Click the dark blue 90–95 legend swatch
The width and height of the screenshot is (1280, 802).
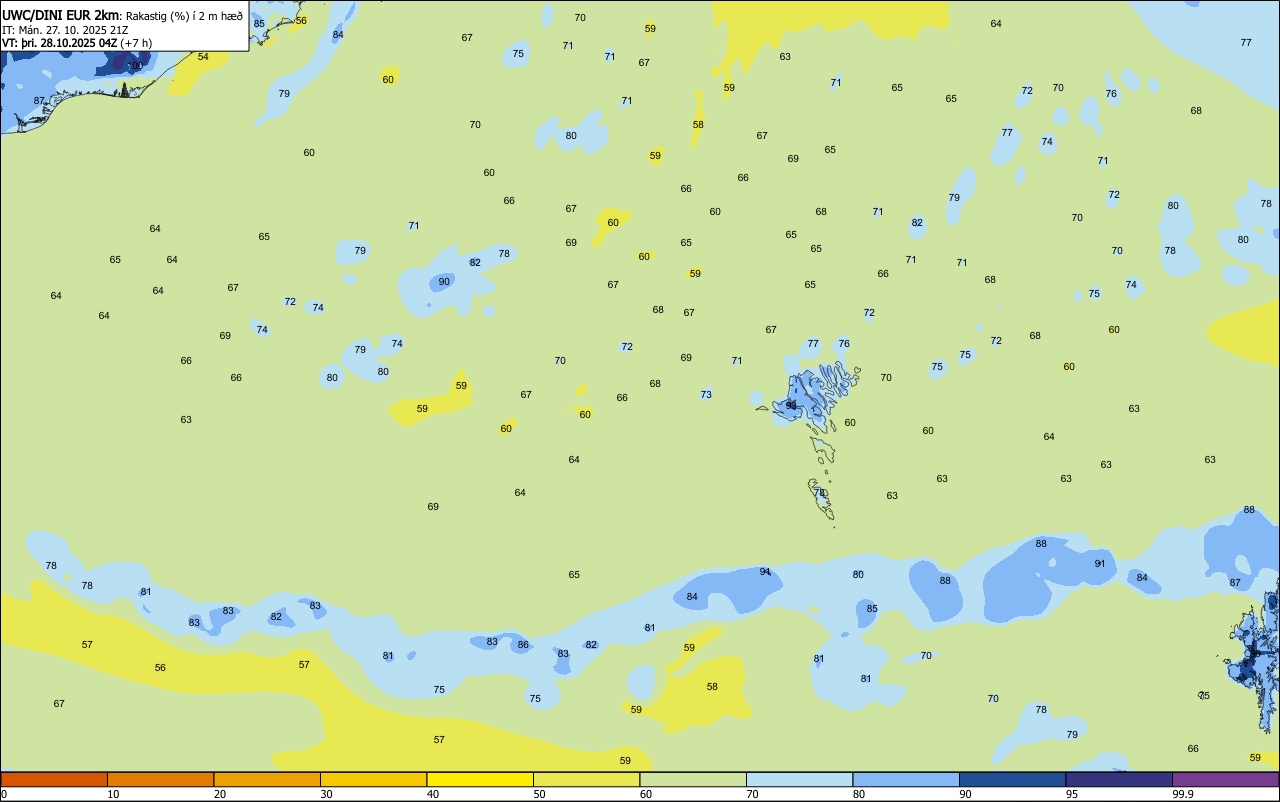click(1012, 779)
